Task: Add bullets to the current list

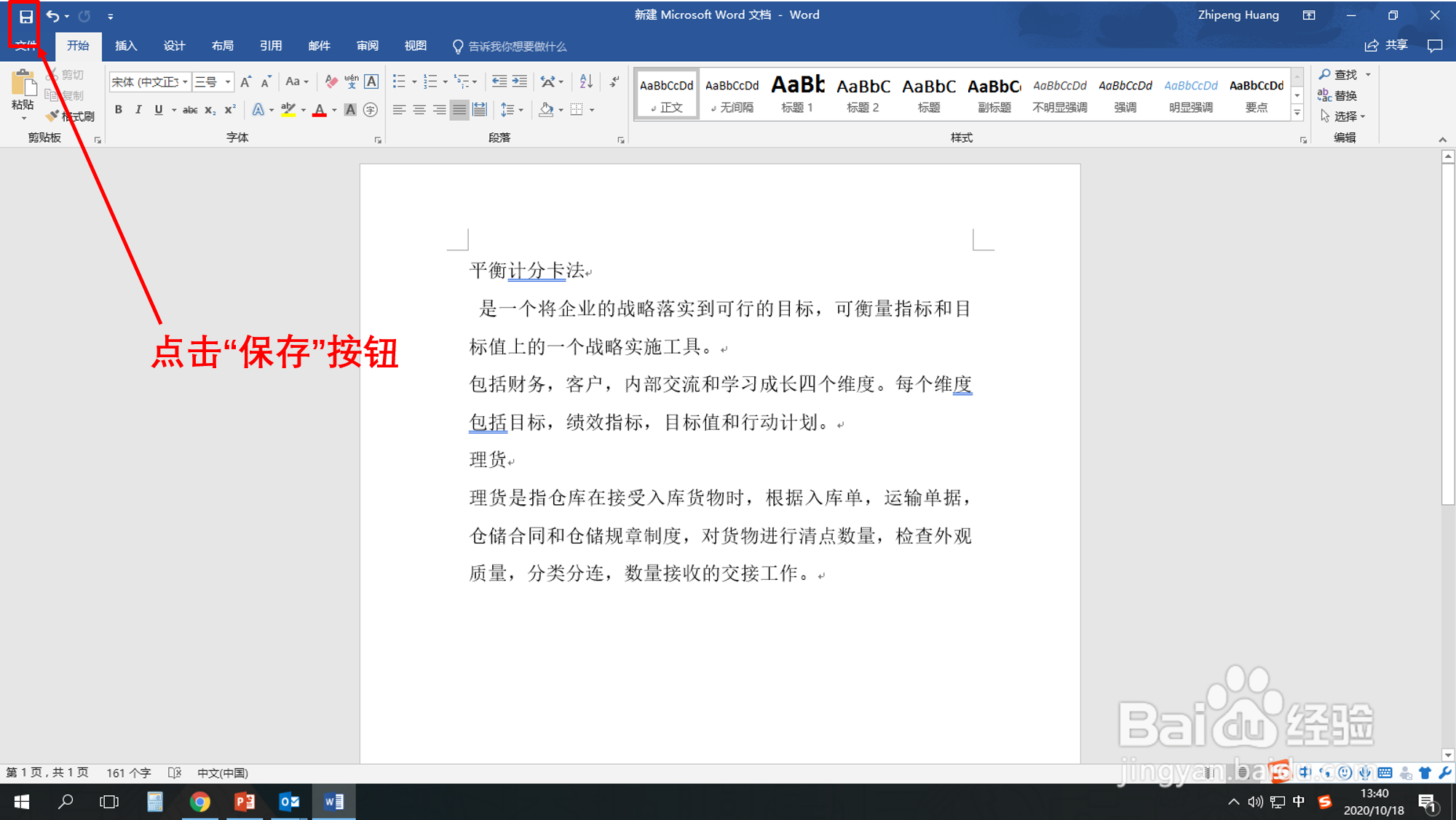Action: pos(399,81)
